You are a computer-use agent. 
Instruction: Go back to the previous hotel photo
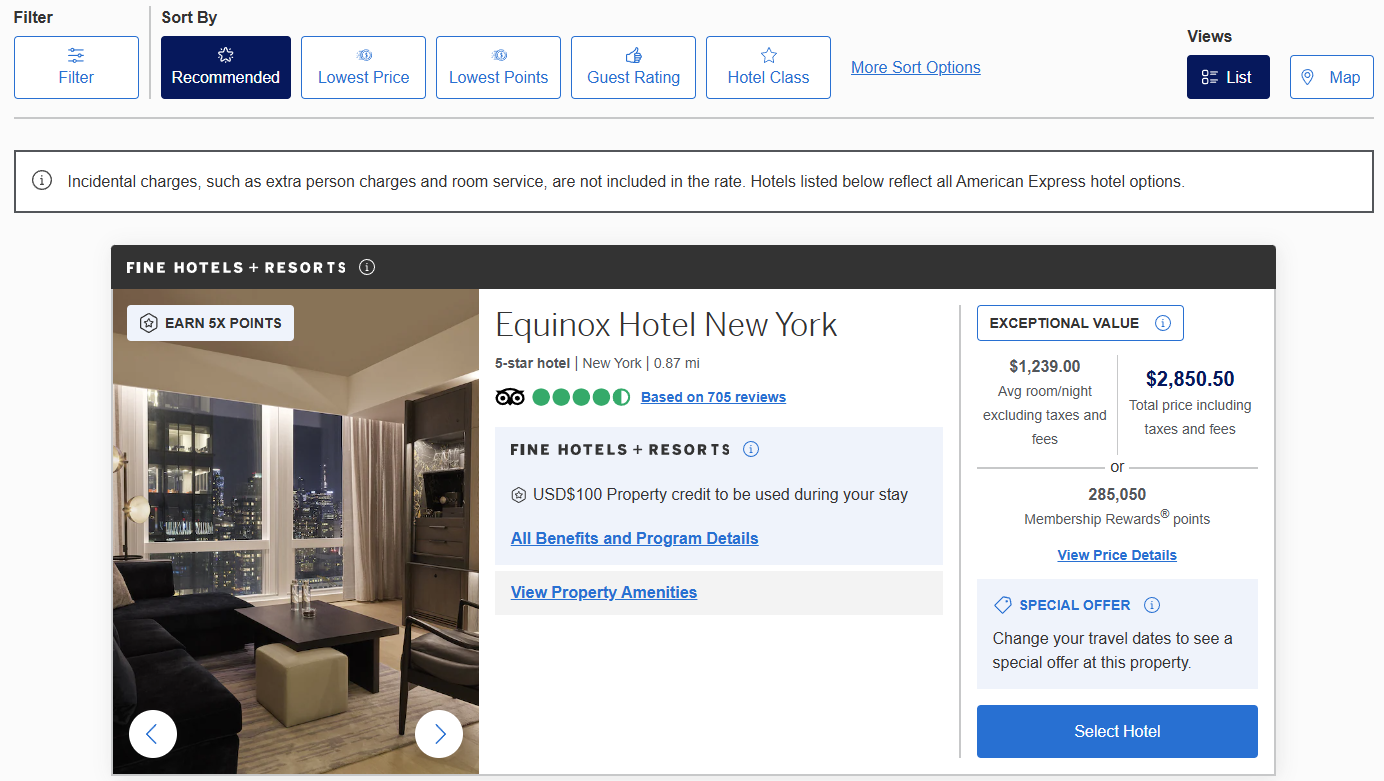[153, 733]
